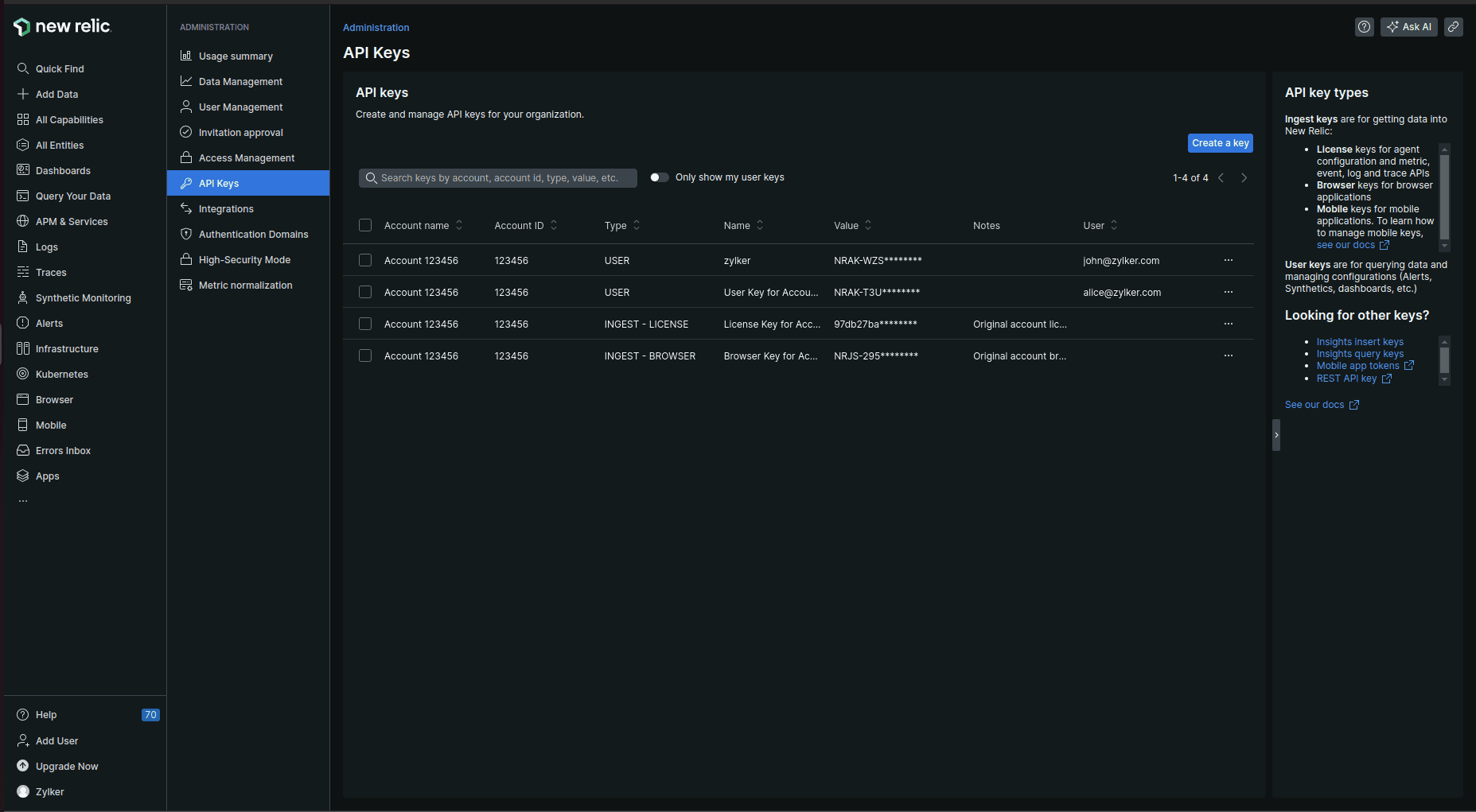This screenshot has height=812, width=1476.
Task: Click the Create a key button
Action: click(1220, 143)
